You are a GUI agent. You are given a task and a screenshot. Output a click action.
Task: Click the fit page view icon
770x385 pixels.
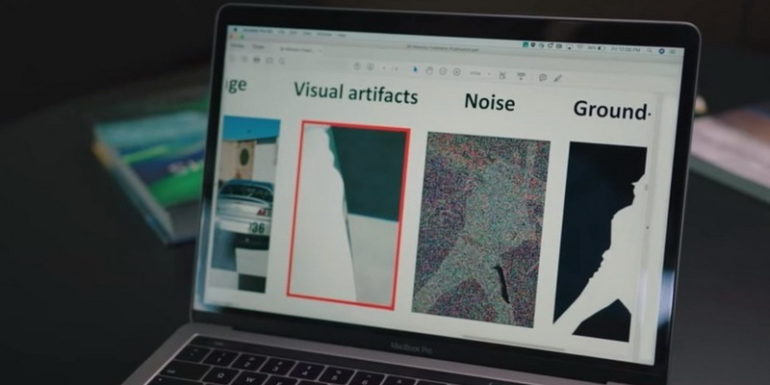coord(502,75)
